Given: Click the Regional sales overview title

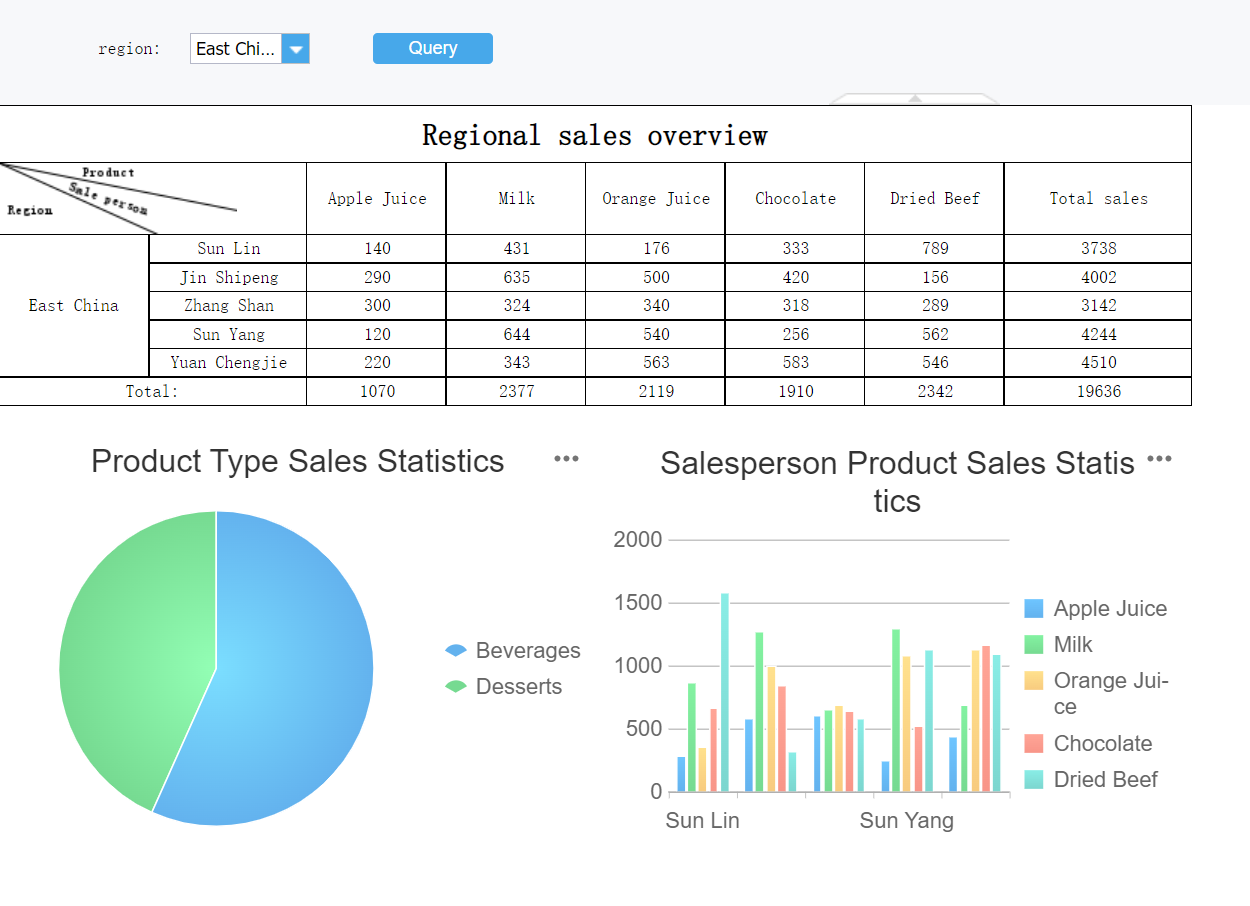Looking at the screenshot, I should tap(595, 134).
